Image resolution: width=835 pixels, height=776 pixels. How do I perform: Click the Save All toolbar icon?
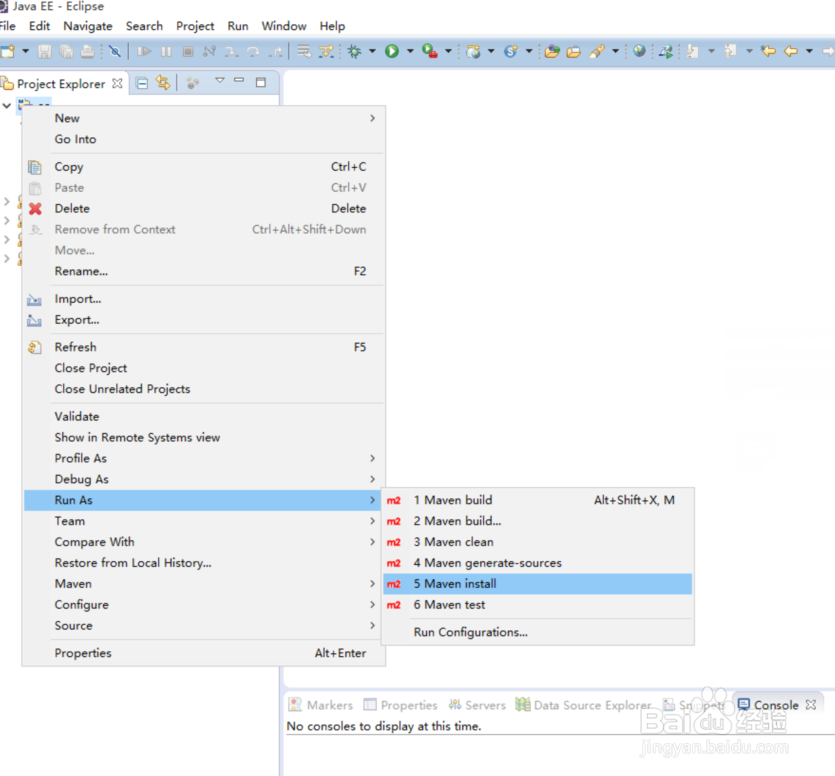(67, 52)
